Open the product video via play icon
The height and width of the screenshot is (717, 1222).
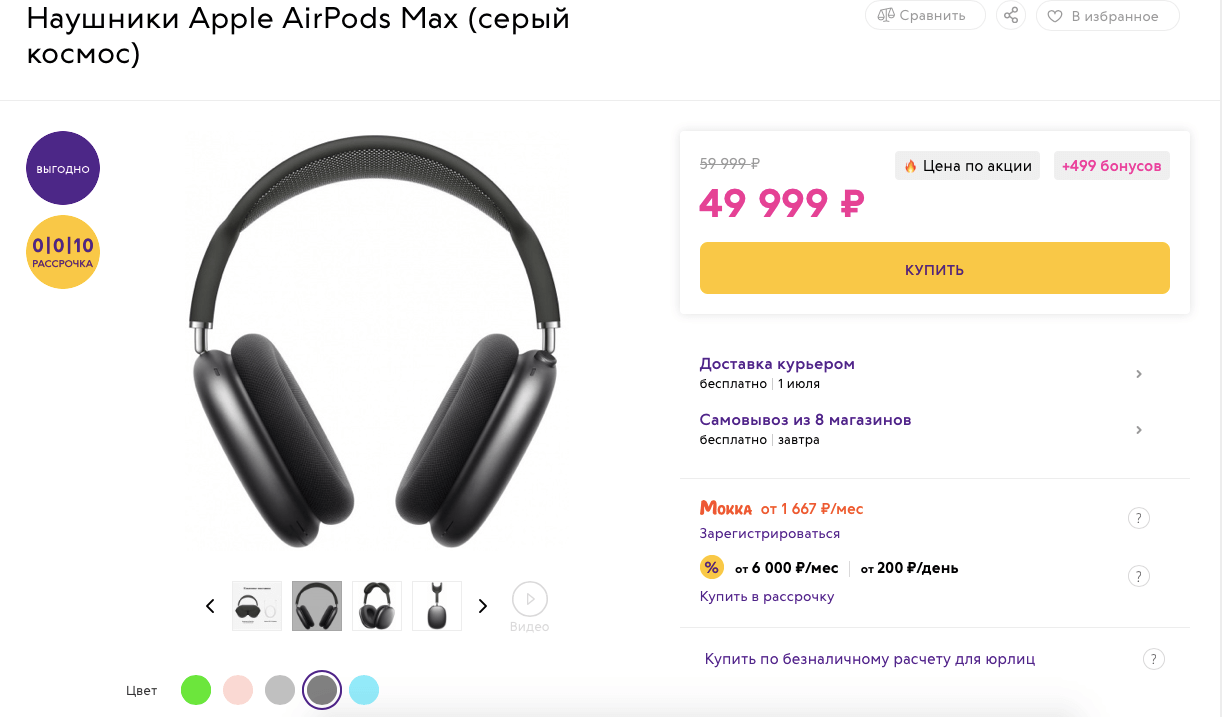click(x=529, y=600)
